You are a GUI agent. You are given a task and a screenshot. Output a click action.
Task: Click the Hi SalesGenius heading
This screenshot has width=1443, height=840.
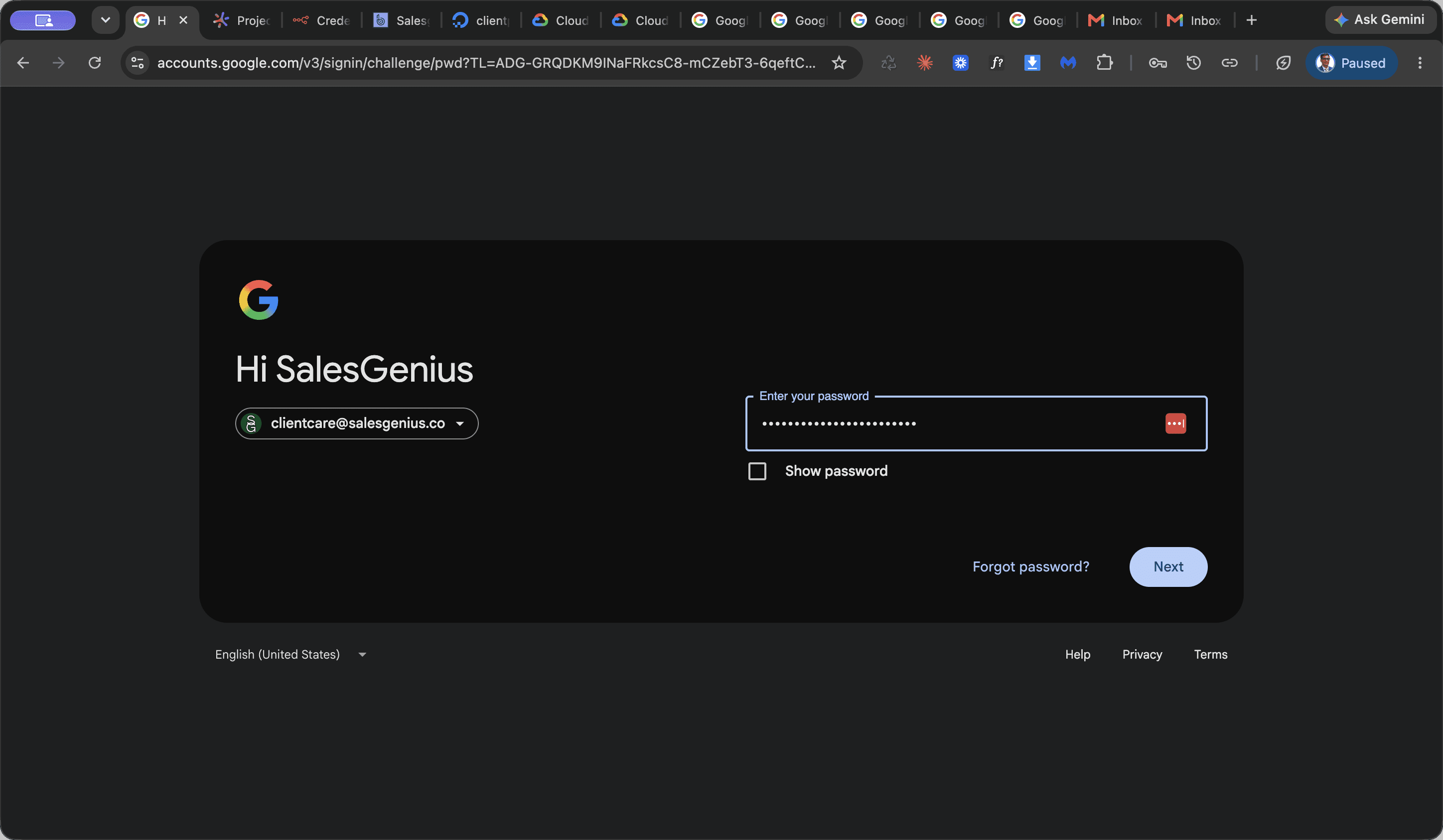[x=354, y=369]
